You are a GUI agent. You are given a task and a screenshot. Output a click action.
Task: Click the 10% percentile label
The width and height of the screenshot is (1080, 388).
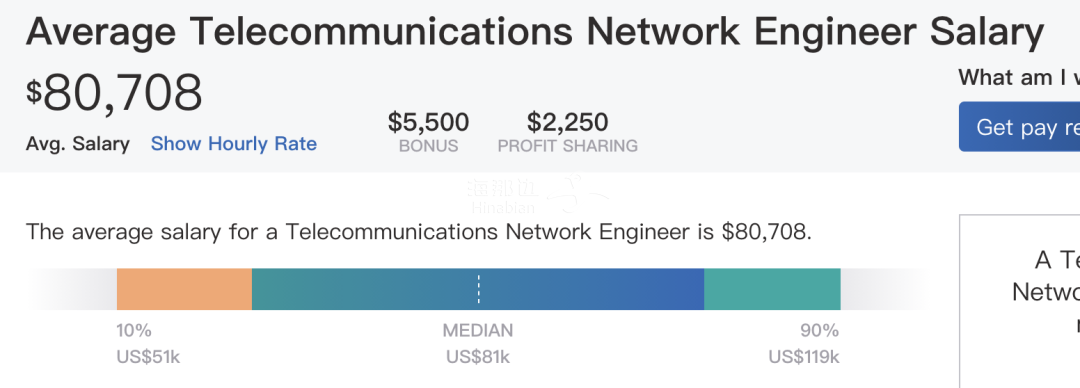(x=134, y=331)
